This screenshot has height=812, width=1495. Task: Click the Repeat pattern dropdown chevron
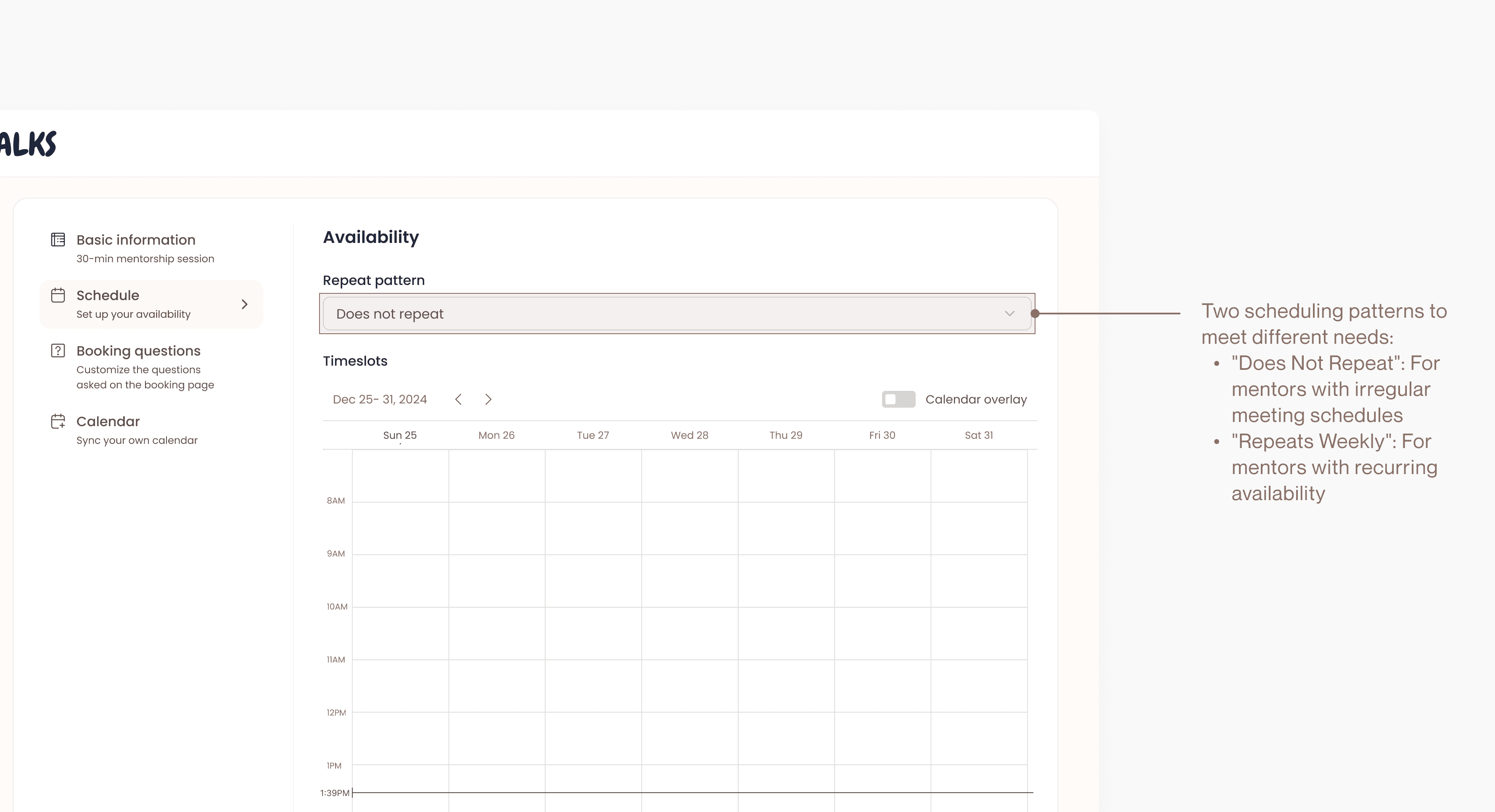(1009, 314)
